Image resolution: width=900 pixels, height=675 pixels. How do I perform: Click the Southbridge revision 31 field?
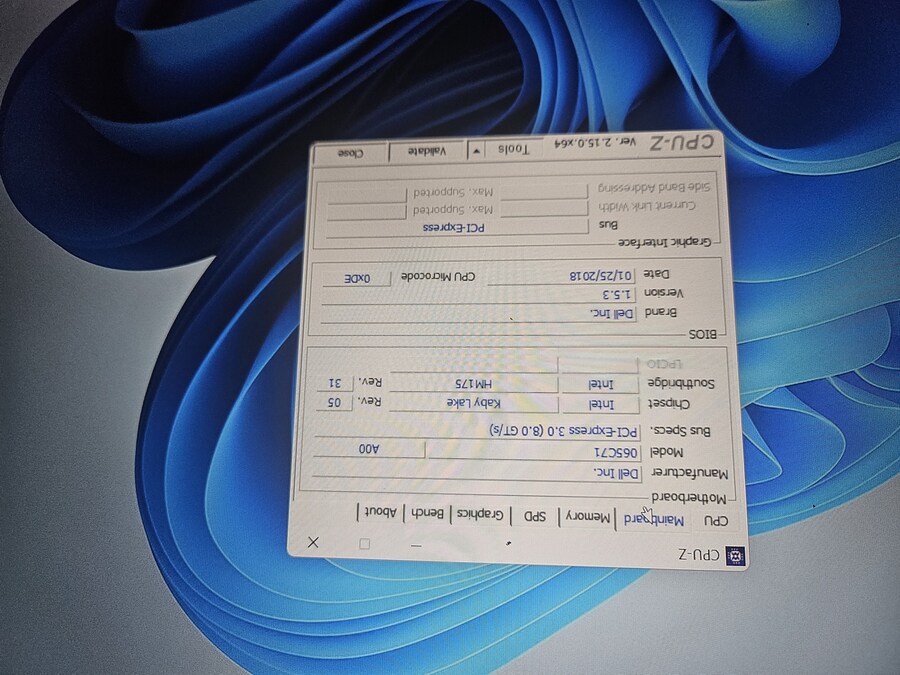pyautogui.click(x=335, y=382)
